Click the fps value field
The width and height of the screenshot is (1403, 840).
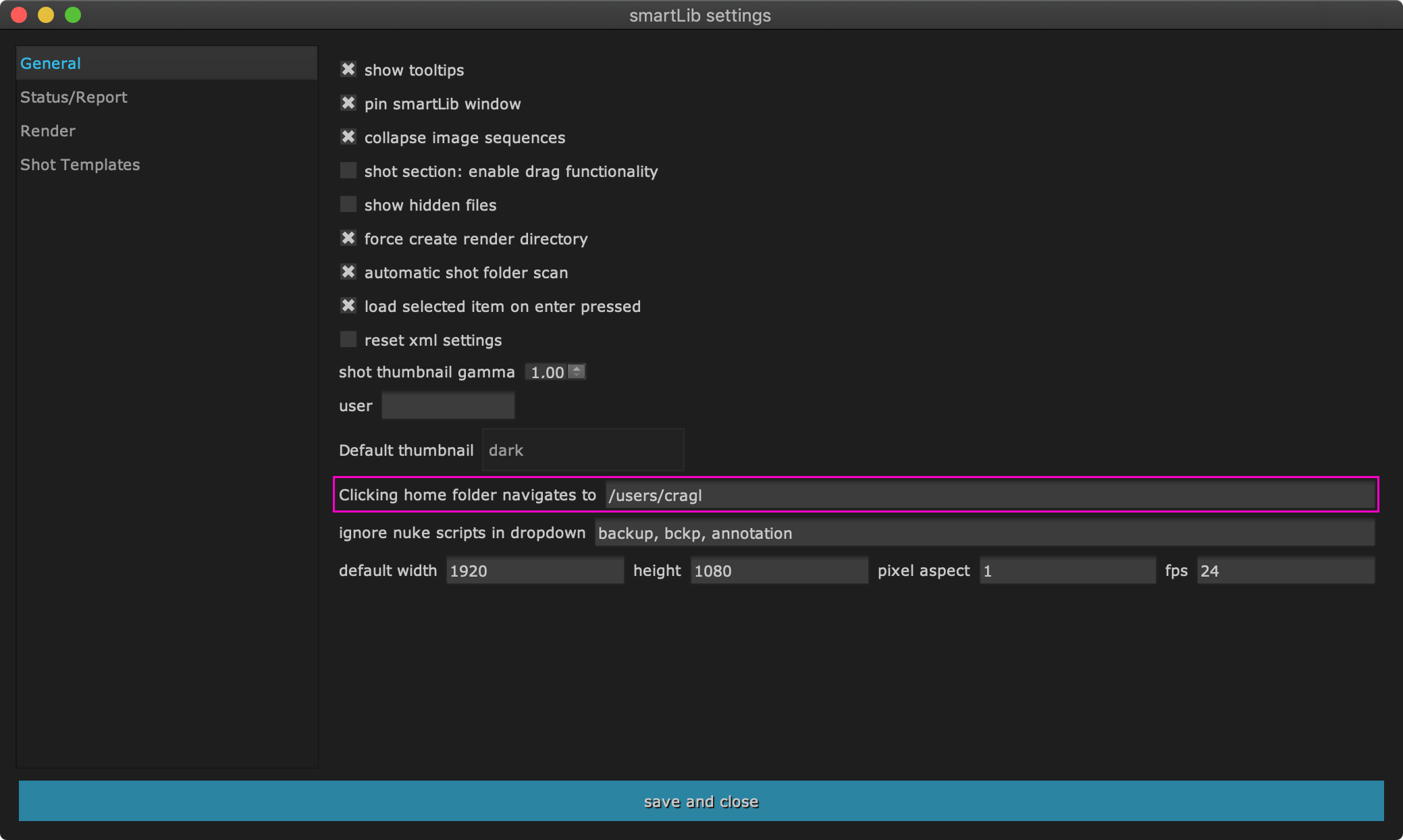[1285, 571]
